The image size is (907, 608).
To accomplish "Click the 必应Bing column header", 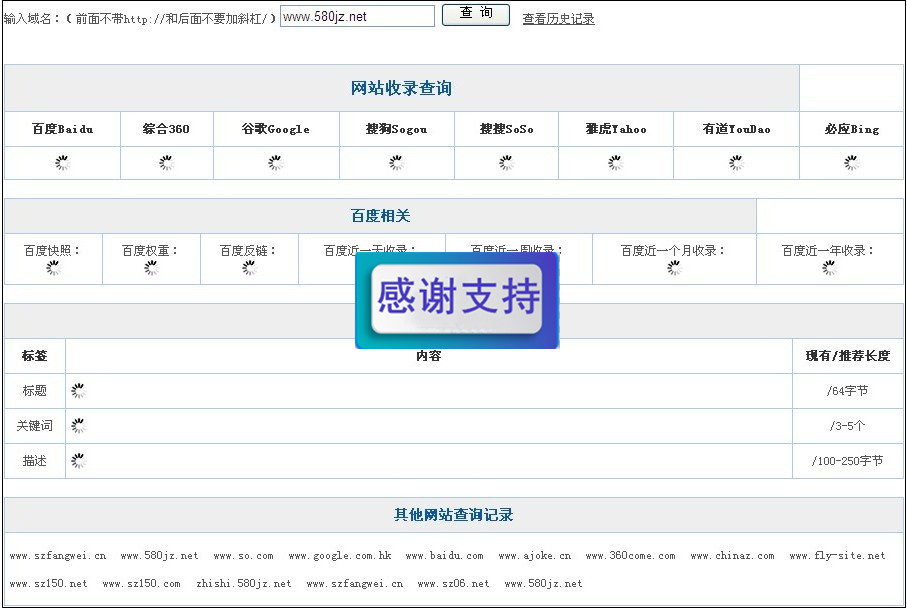I will (x=851, y=129).
